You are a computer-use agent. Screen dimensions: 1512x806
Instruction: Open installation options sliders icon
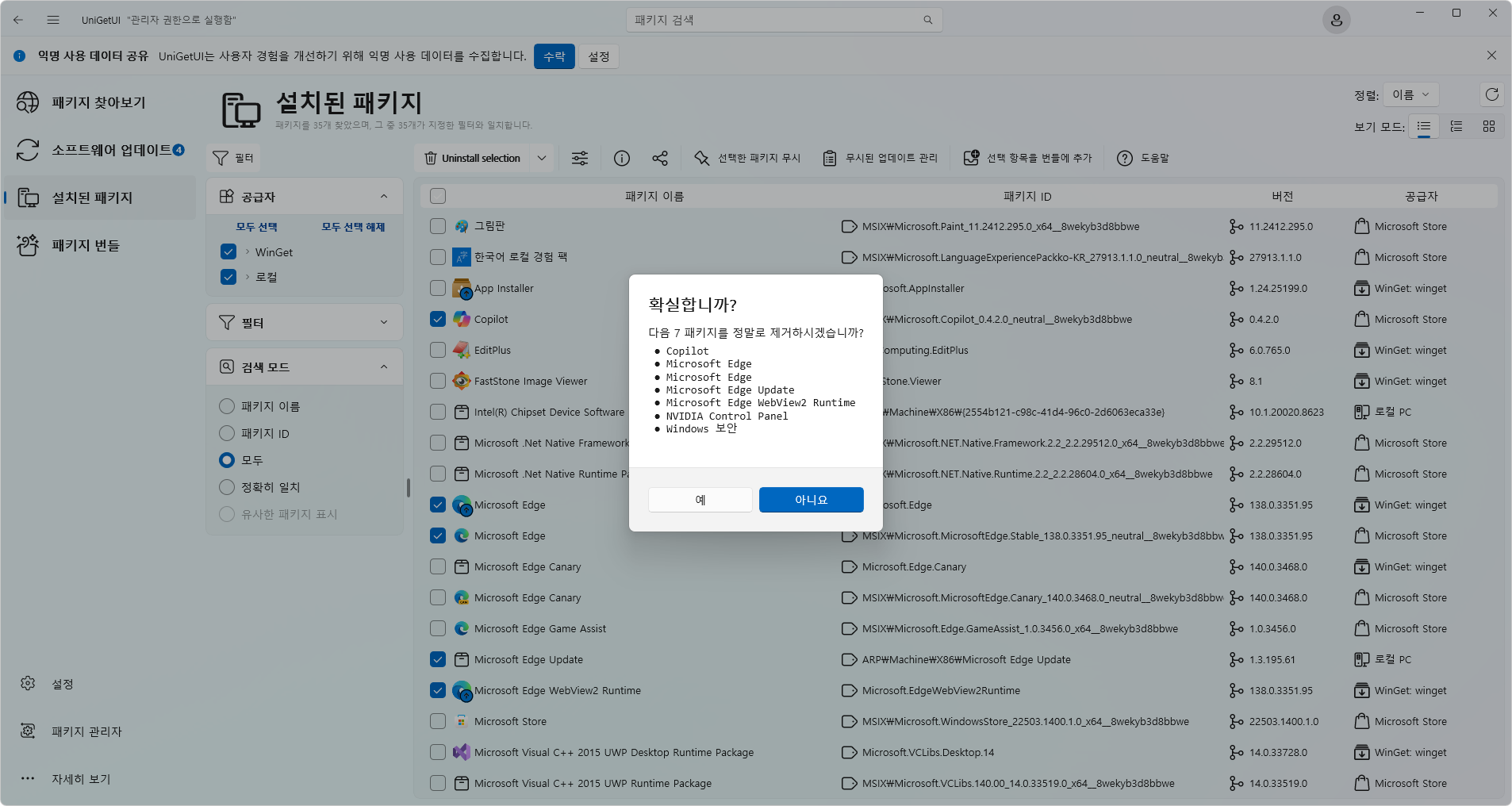580,158
